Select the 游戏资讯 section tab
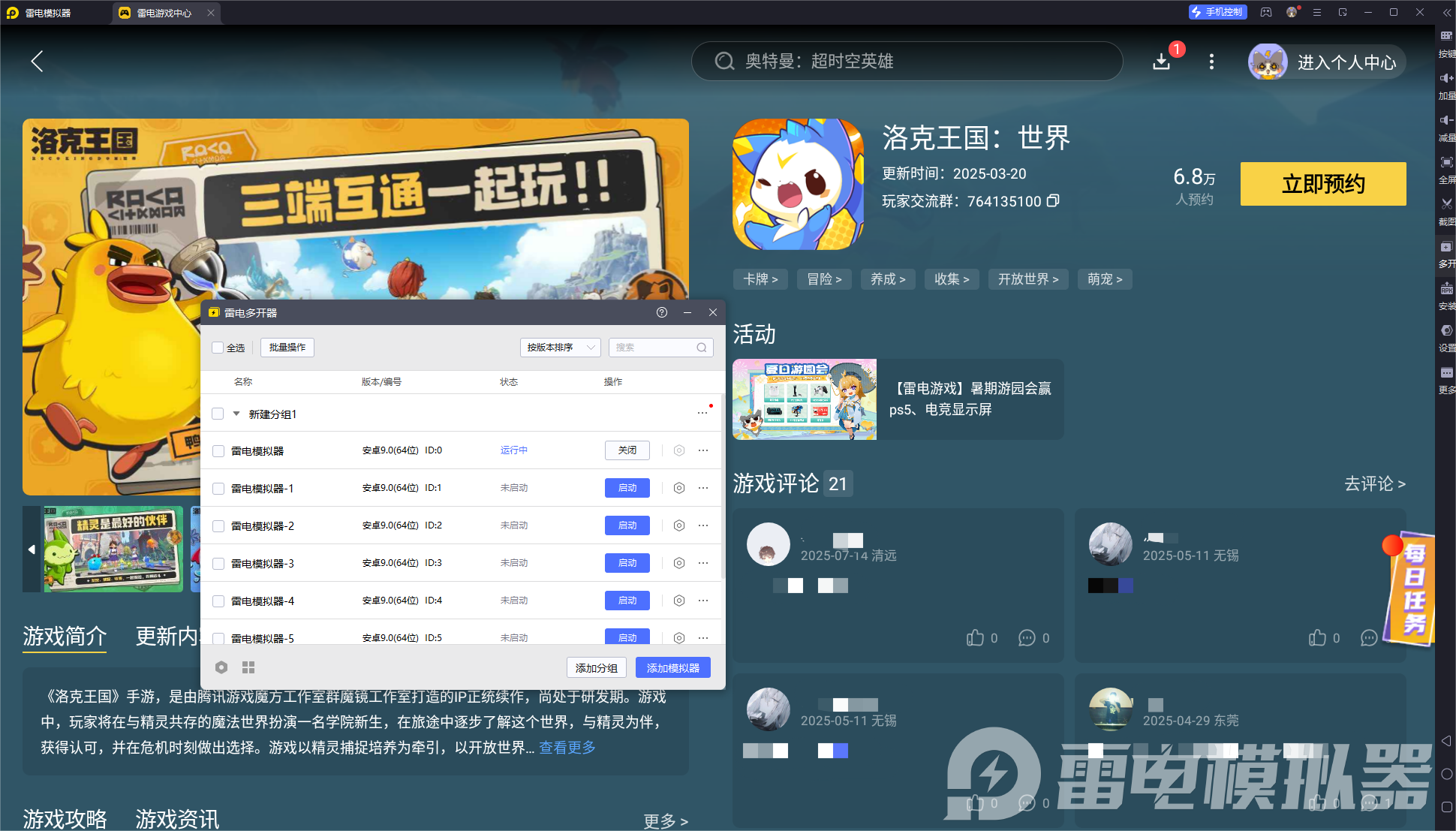This screenshot has height=831, width=1456. pos(176,820)
